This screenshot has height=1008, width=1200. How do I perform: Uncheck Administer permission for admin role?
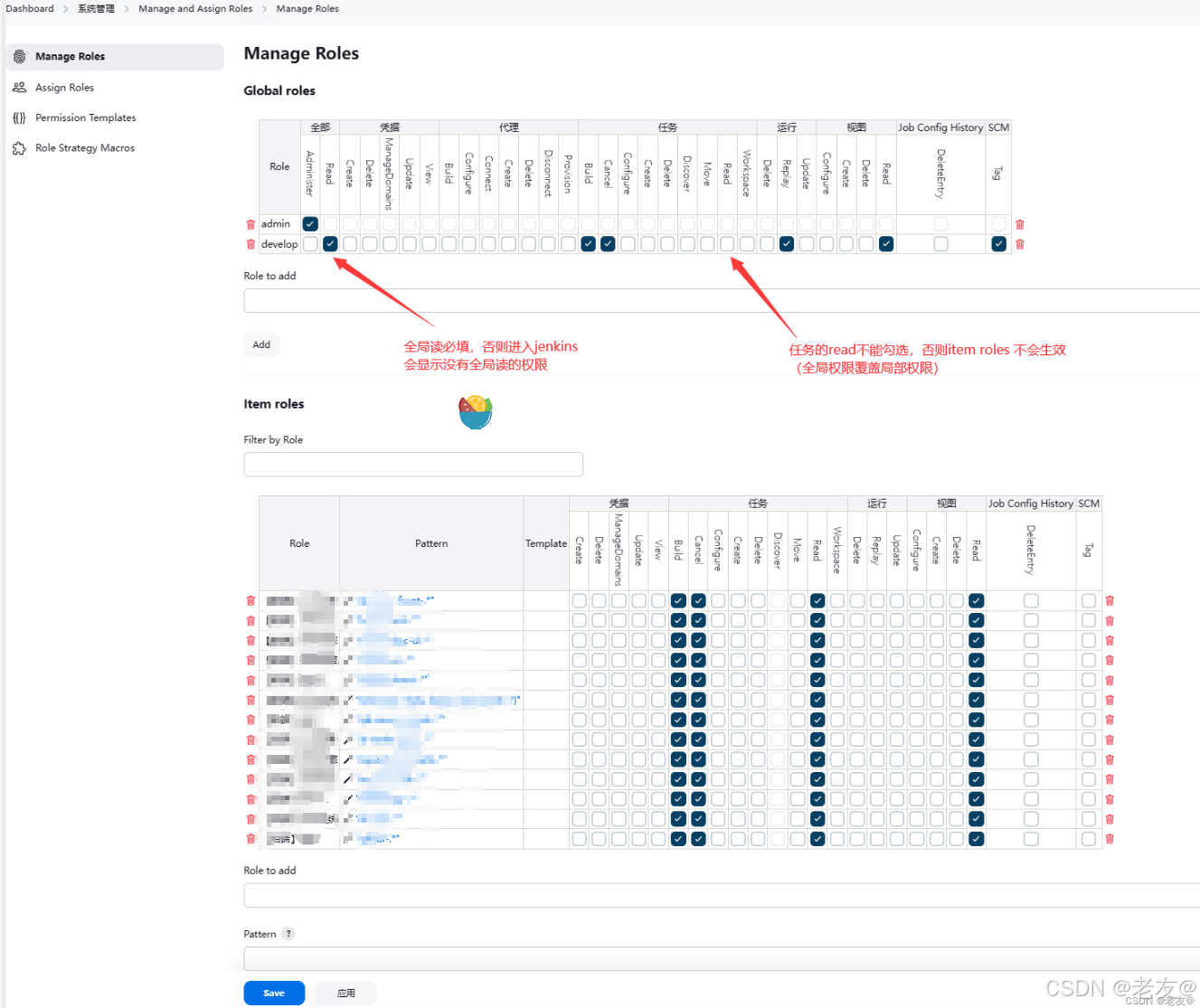click(310, 224)
